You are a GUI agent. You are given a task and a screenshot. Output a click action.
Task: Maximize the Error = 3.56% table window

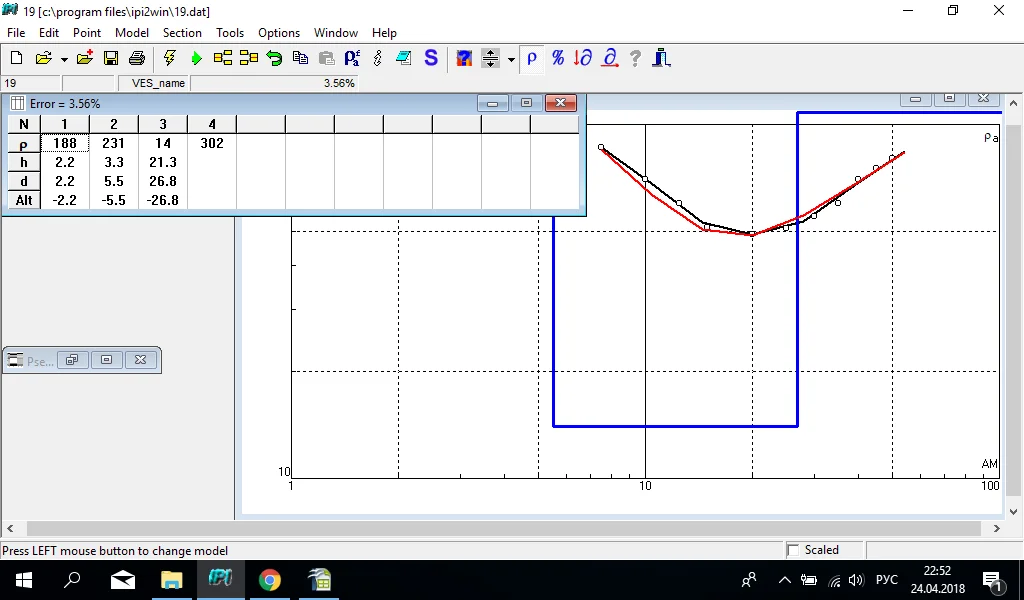[526, 103]
